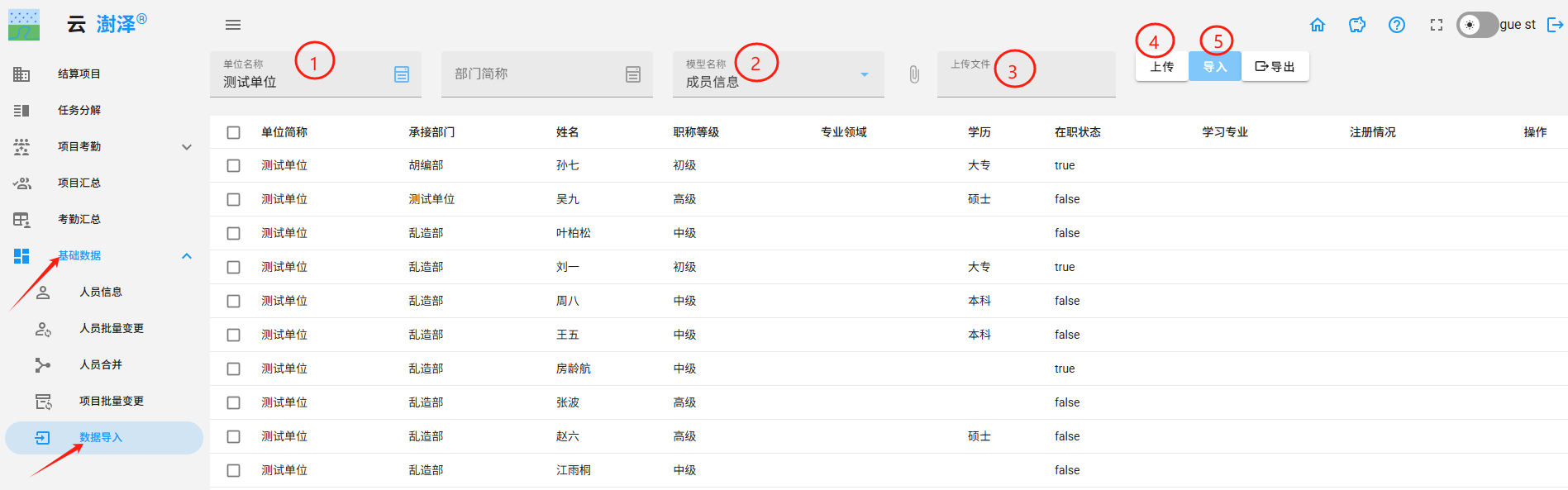Open 人员信息 in the sidebar
This screenshot has height=490, width=1568.
tap(101, 293)
